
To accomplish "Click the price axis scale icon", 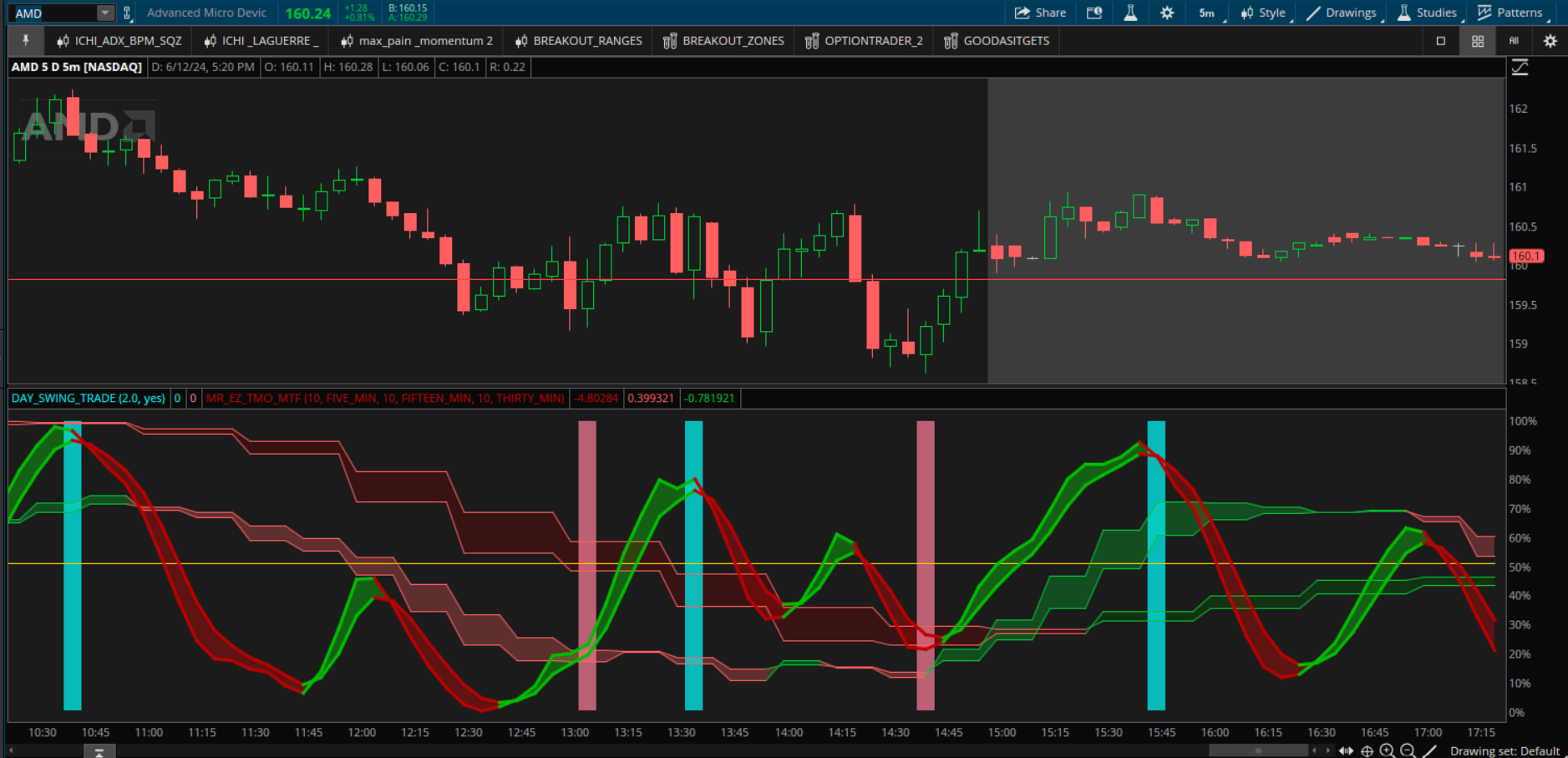I will 1520,68.
